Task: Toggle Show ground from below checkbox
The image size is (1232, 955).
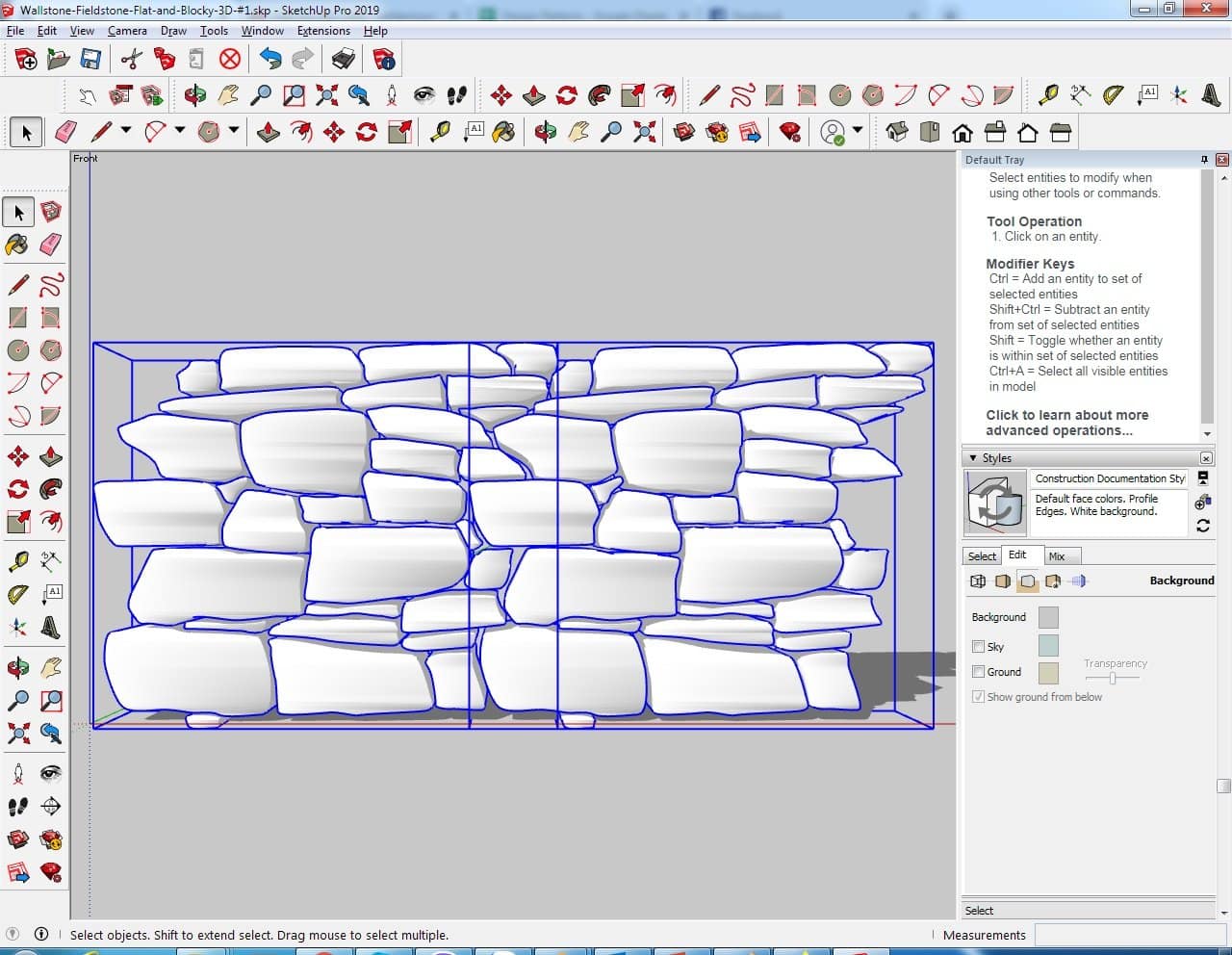Action: 978,697
